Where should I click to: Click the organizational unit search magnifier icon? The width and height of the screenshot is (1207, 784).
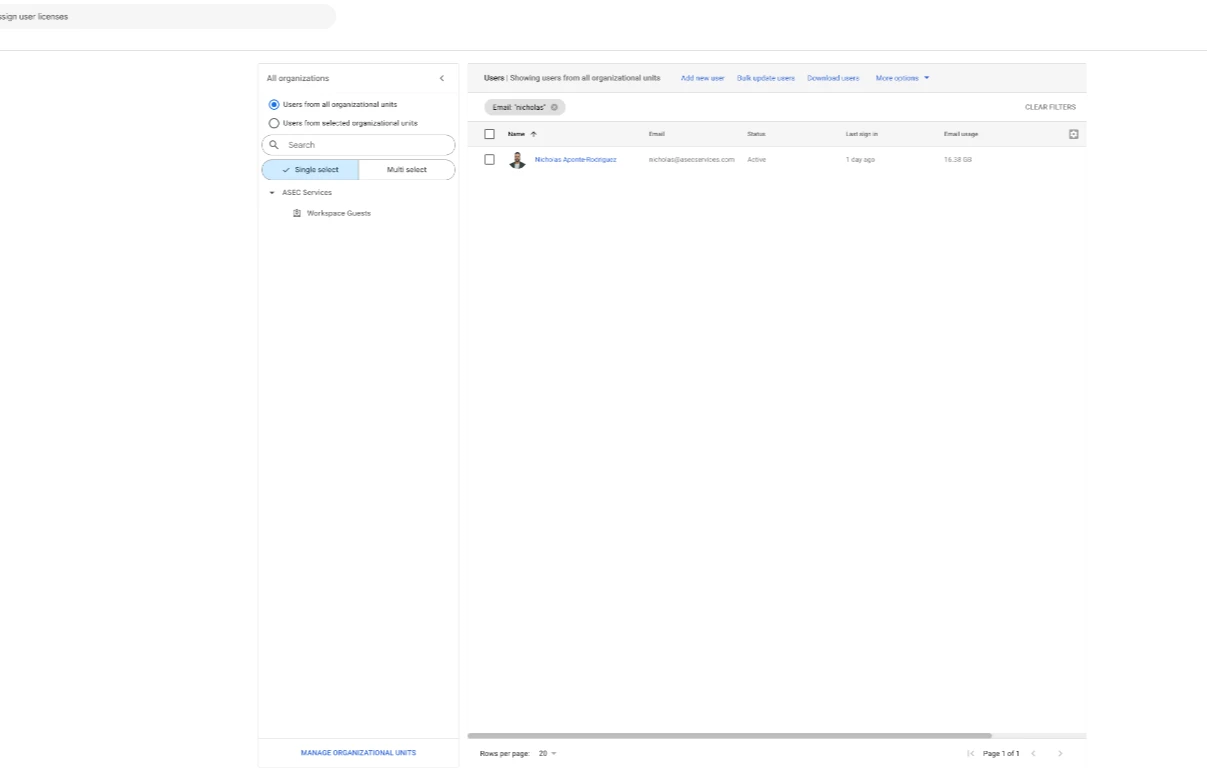point(274,145)
